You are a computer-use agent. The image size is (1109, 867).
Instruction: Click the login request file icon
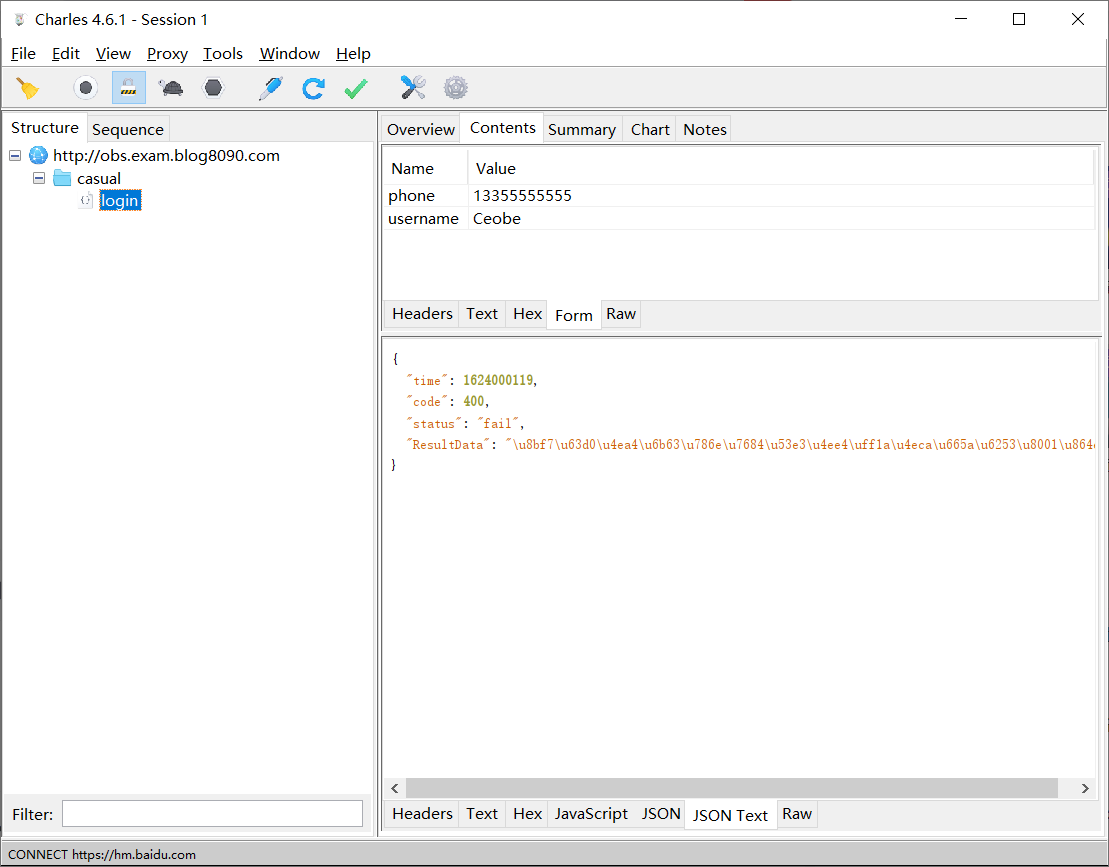click(86, 200)
